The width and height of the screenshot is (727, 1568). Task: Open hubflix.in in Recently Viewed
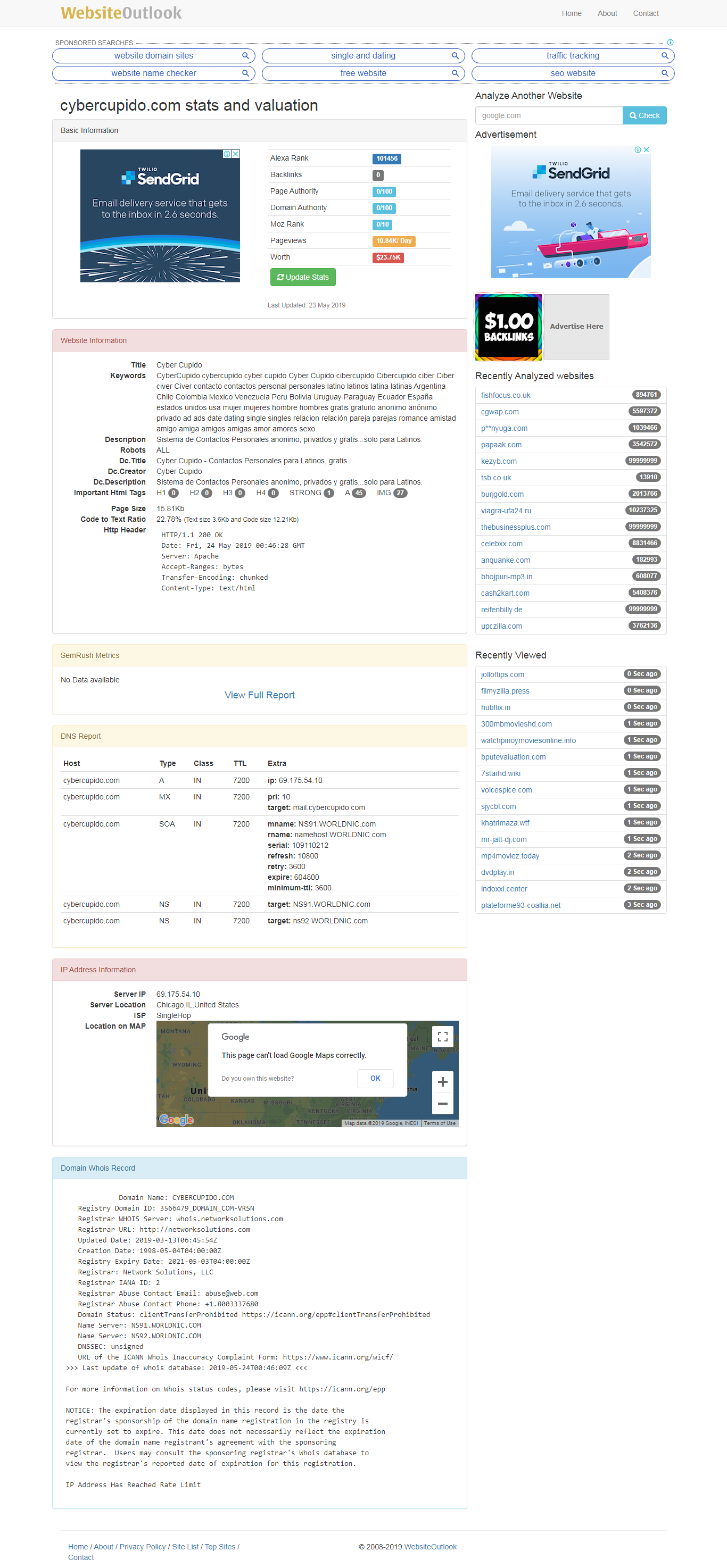click(x=495, y=707)
